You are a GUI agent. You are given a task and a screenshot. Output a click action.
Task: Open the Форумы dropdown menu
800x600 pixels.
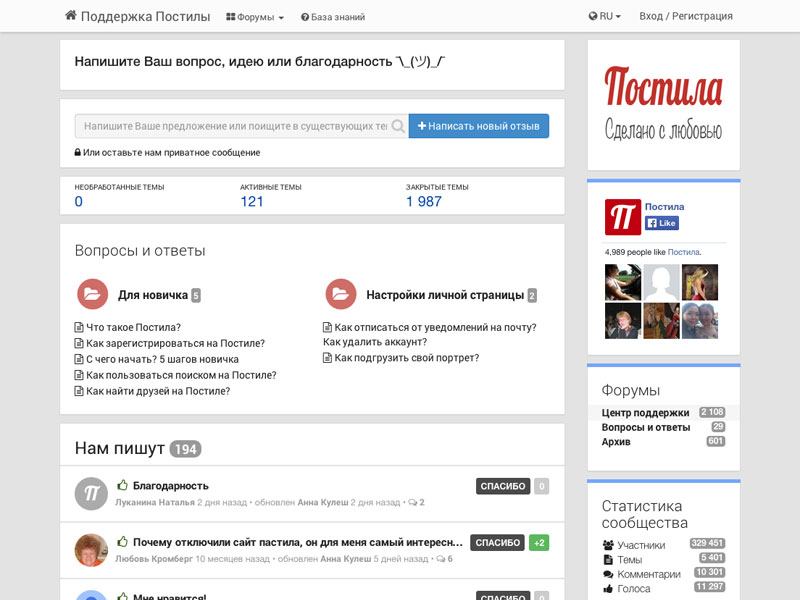click(255, 17)
